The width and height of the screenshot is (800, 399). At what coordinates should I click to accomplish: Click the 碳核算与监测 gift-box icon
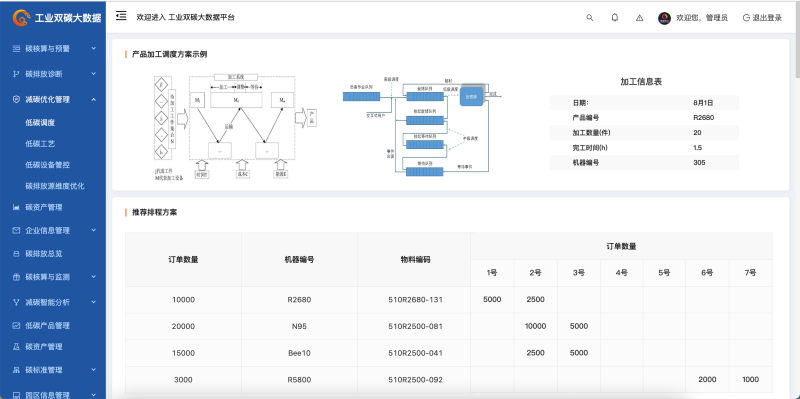point(16,277)
